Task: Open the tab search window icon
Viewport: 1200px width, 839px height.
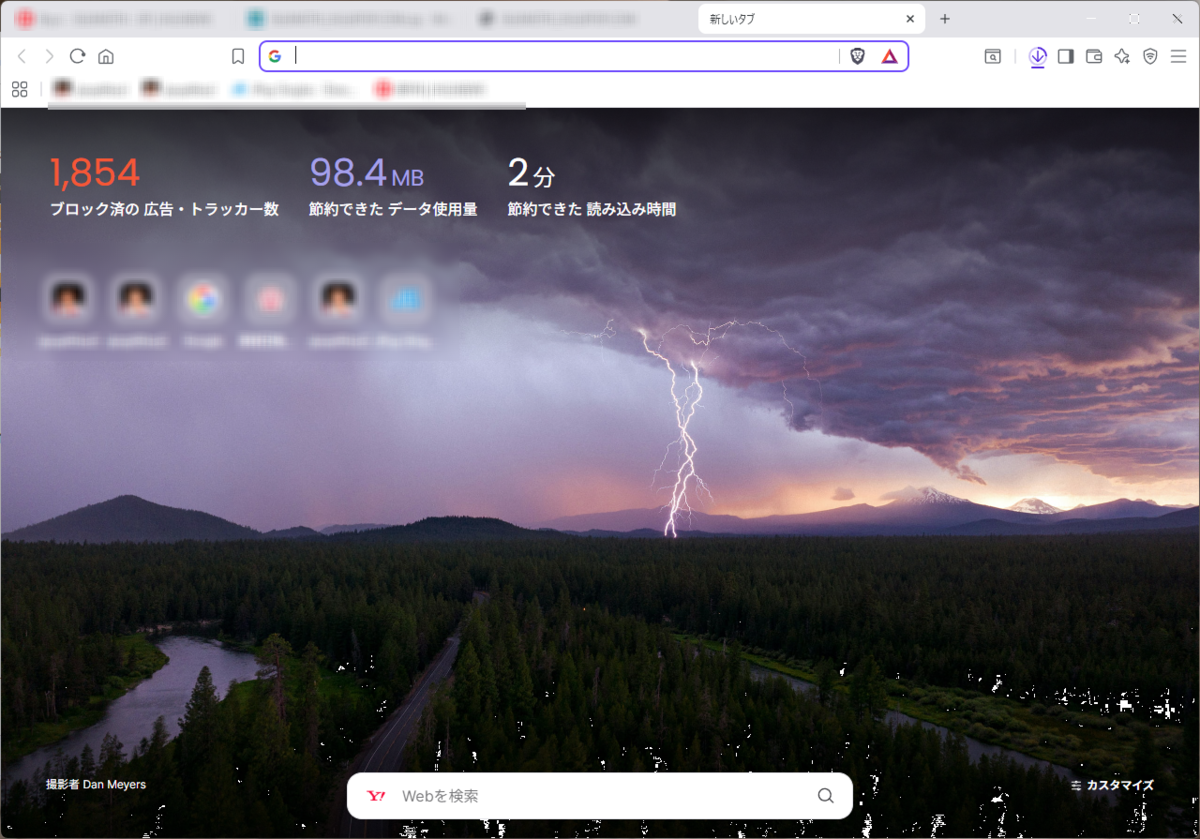Action: pos(992,57)
